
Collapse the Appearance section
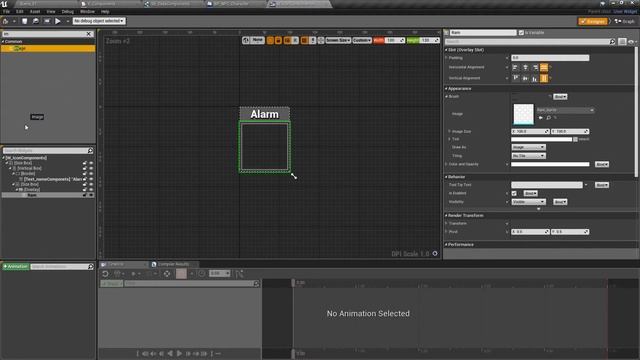[x=446, y=89]
